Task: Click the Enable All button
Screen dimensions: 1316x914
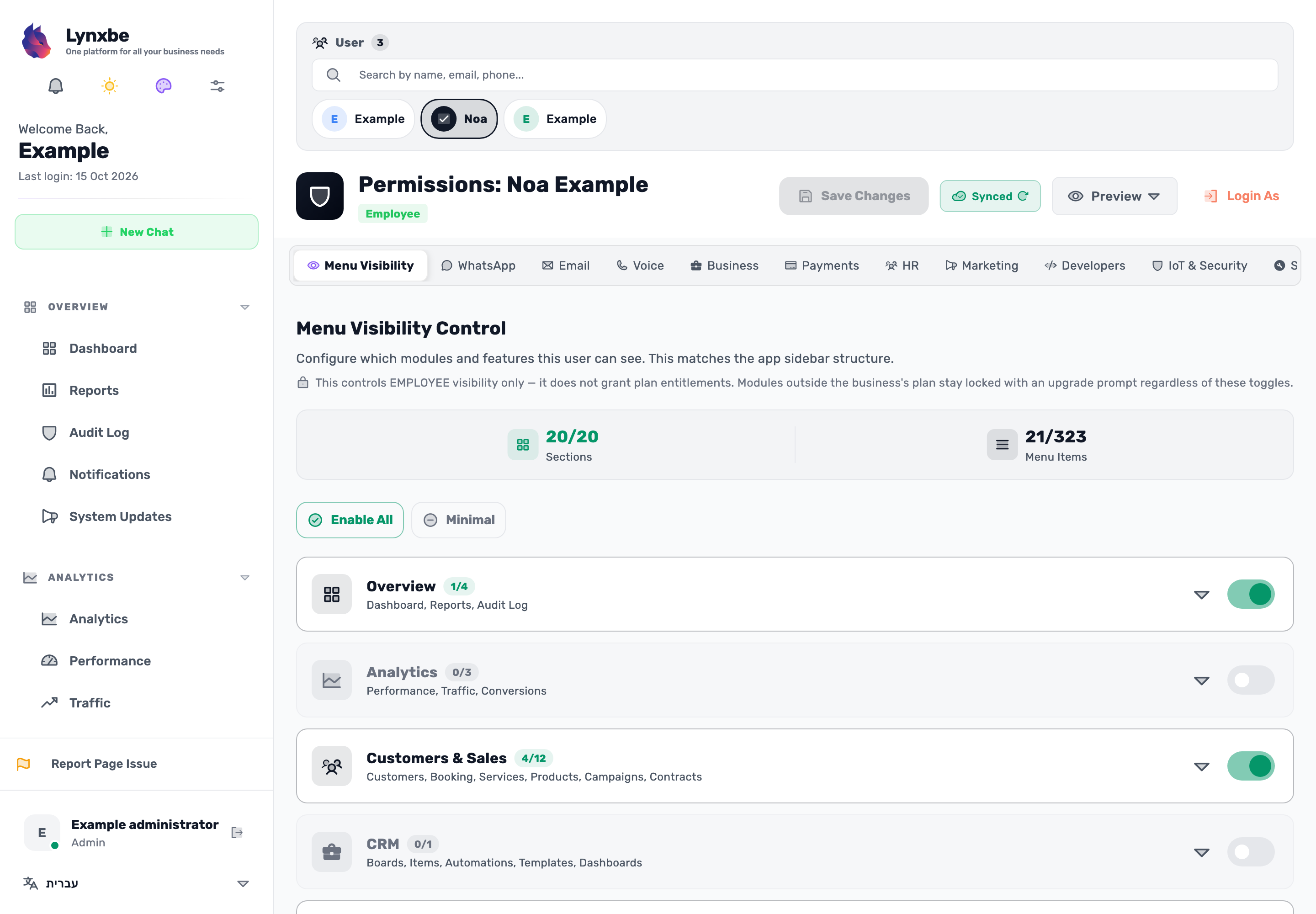Action: pos(350,520)
